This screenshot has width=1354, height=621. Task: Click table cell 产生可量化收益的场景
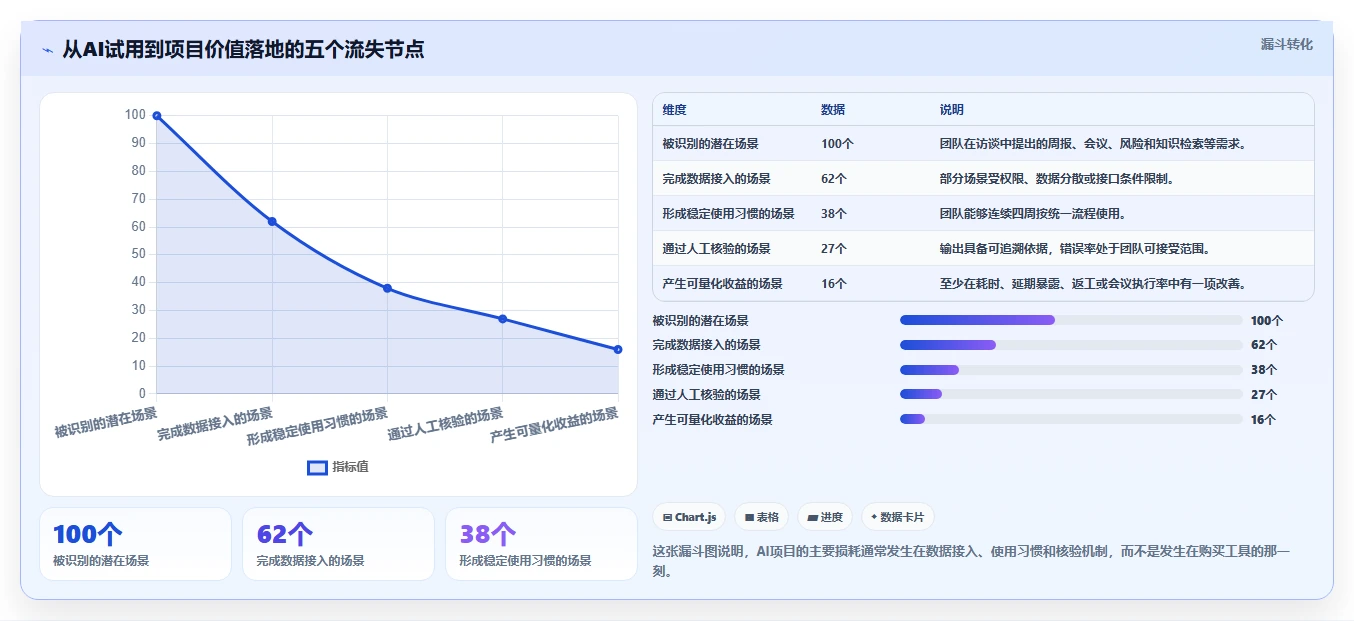722,284
